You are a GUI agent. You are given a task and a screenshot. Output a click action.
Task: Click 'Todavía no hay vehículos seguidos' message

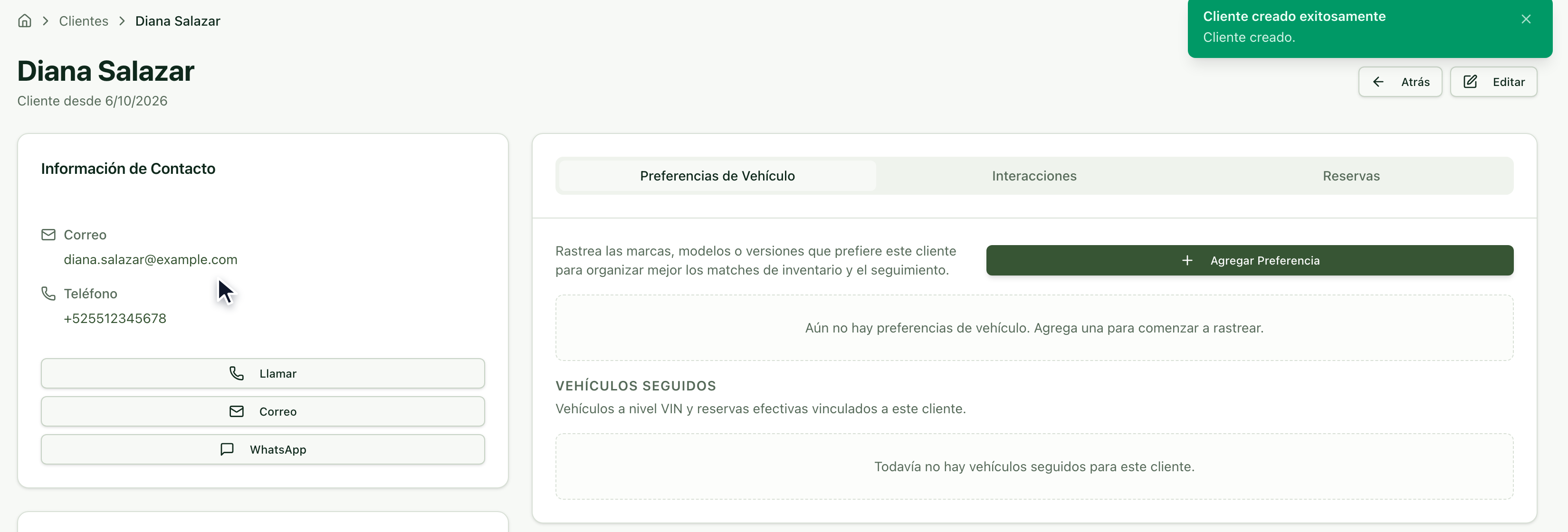pos(1034,467)
